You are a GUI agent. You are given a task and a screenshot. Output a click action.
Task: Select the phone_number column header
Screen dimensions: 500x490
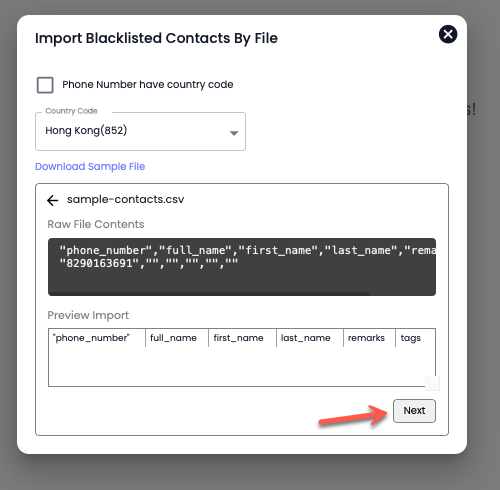(91, 338)
